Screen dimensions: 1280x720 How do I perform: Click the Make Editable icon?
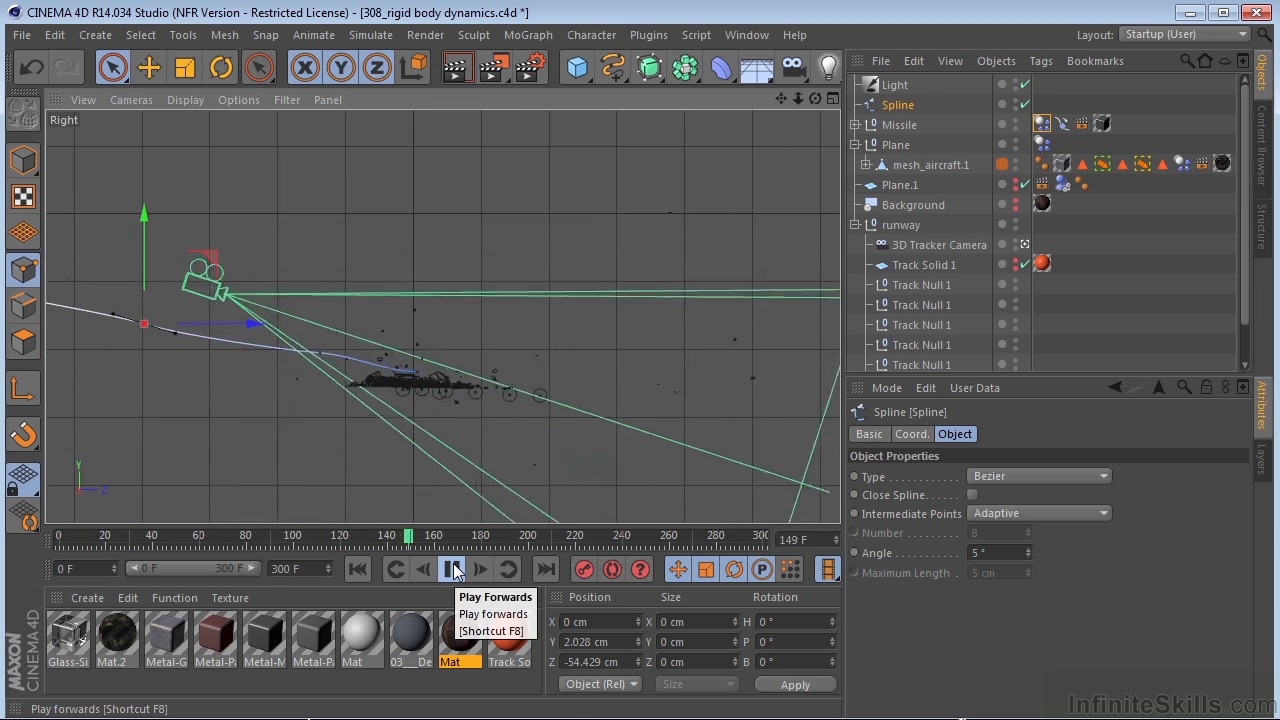tap(23, 113)
